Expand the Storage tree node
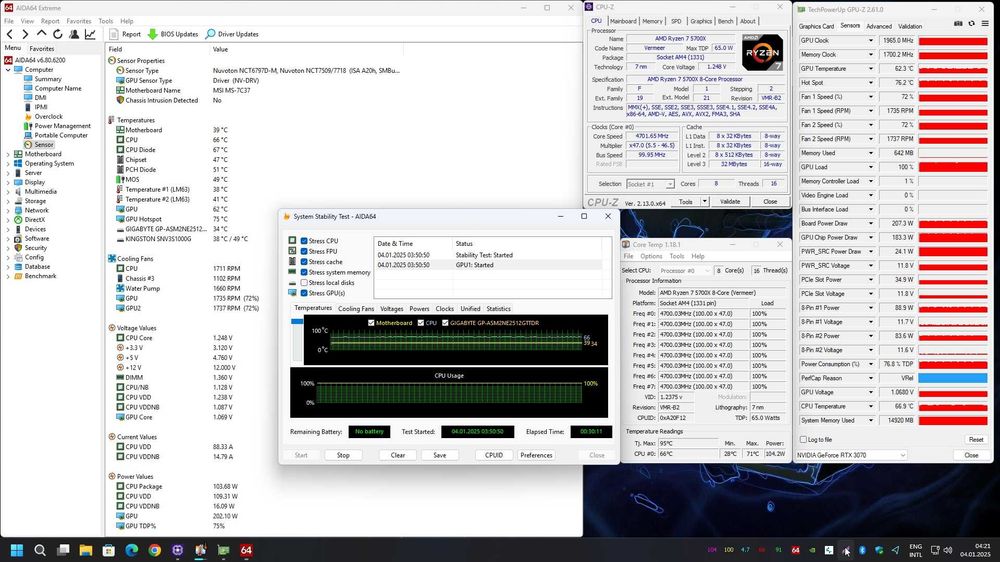This screenshot has width=1000, height=562. (x=8, y=201)
